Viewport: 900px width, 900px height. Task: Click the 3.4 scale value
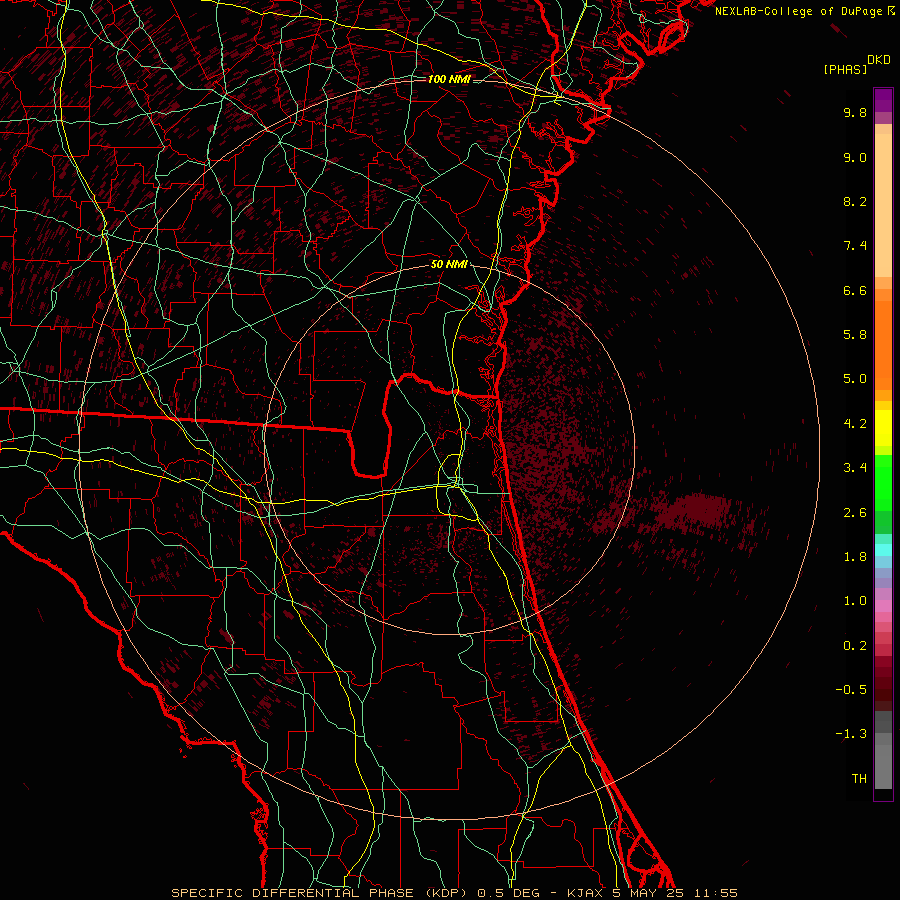click(x=855, y=468)
